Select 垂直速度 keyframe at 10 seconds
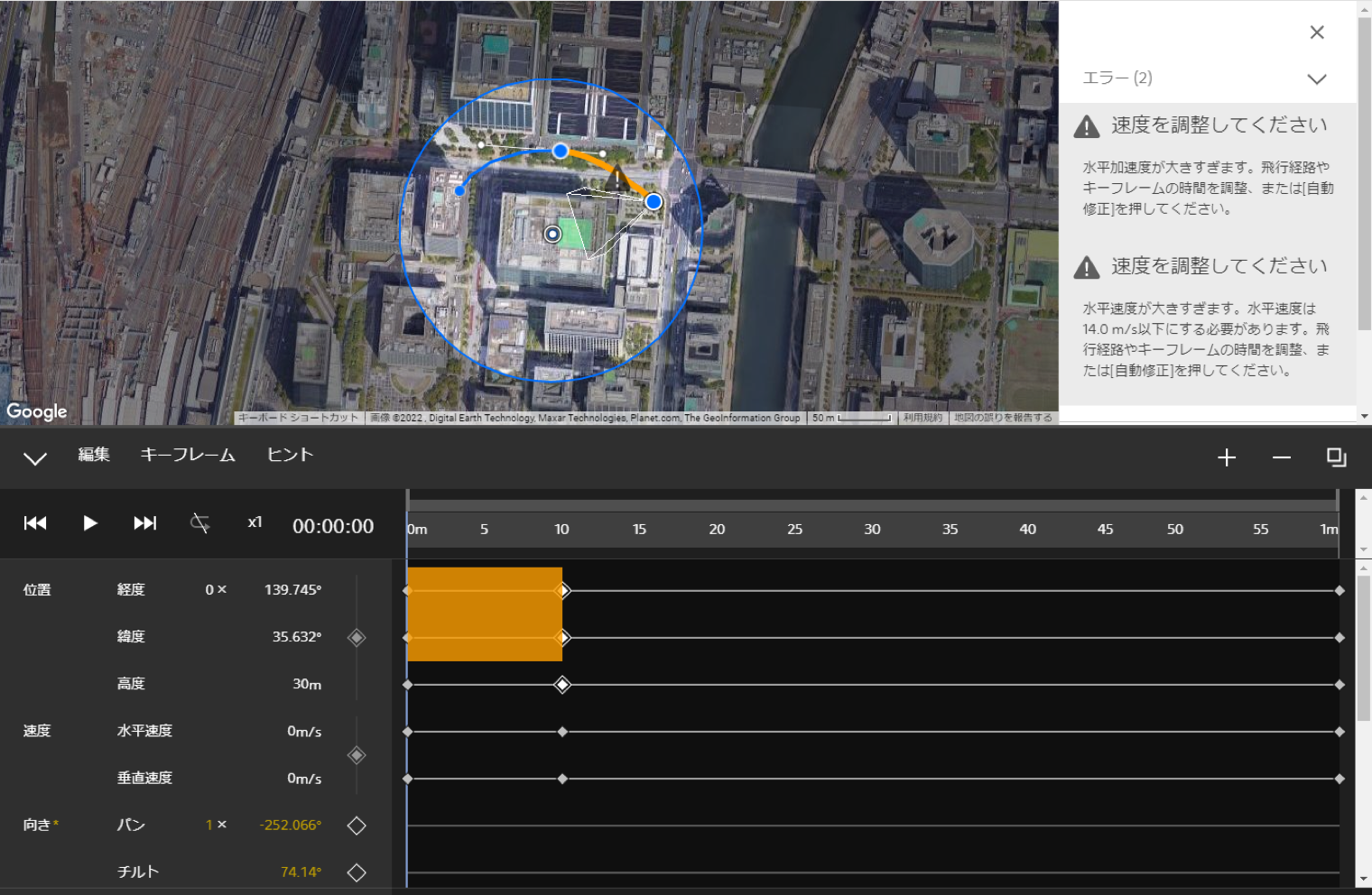 pyautogui.click(x=562, y=779)
